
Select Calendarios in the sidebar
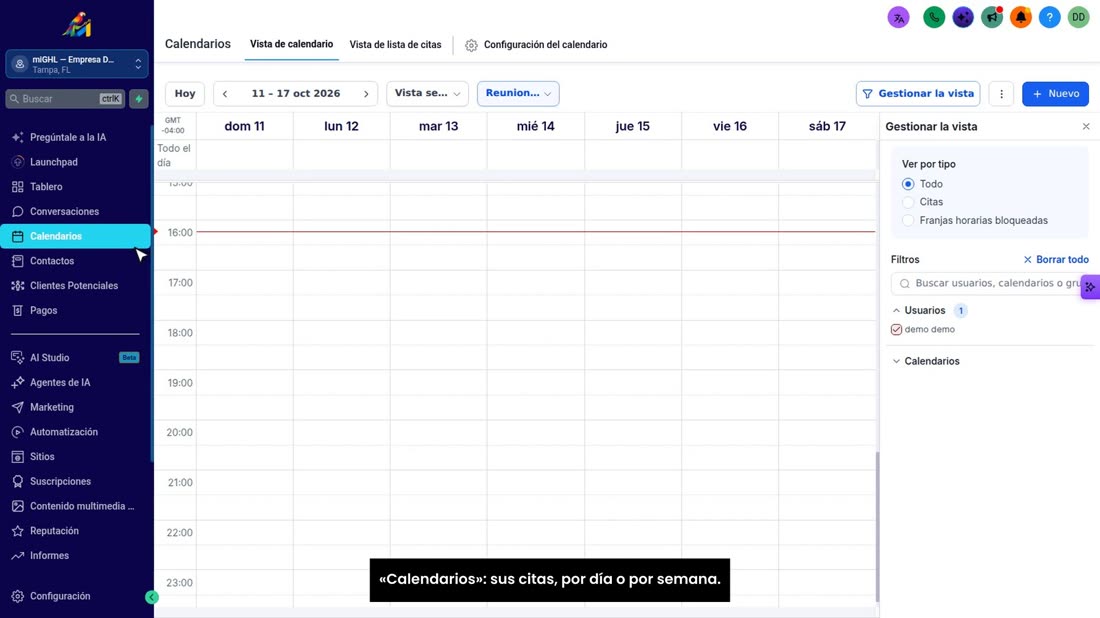[75, 236]
